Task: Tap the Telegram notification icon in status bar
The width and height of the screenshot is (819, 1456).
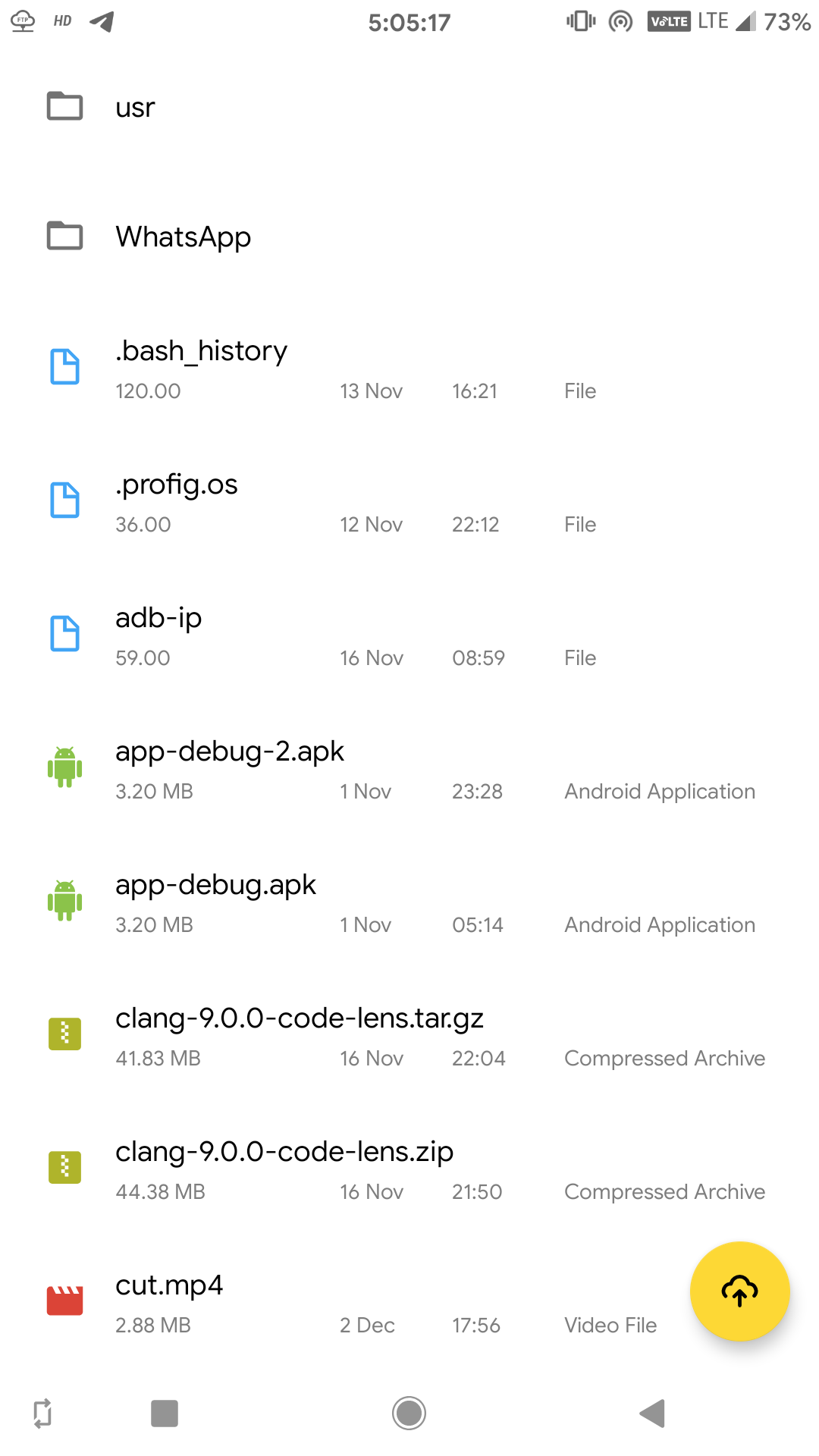Action: coord(102,21)
